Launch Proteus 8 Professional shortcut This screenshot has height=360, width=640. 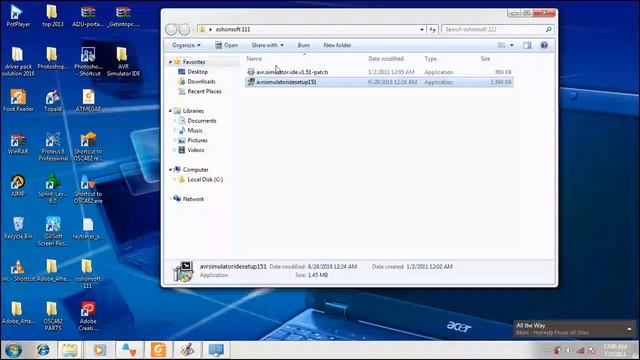click(x=53, y=147)
